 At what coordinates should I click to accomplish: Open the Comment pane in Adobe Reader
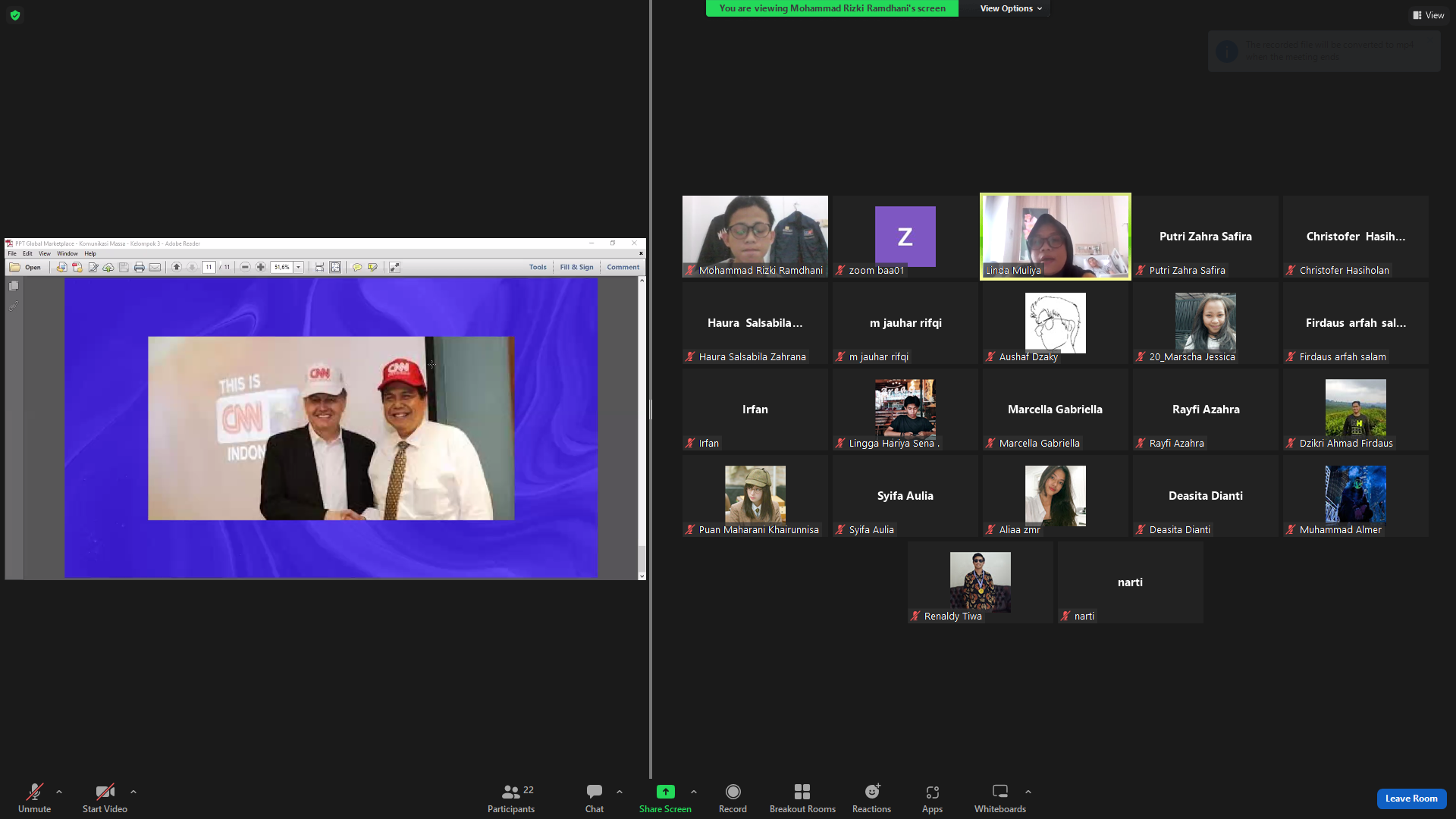click(623, 267)
